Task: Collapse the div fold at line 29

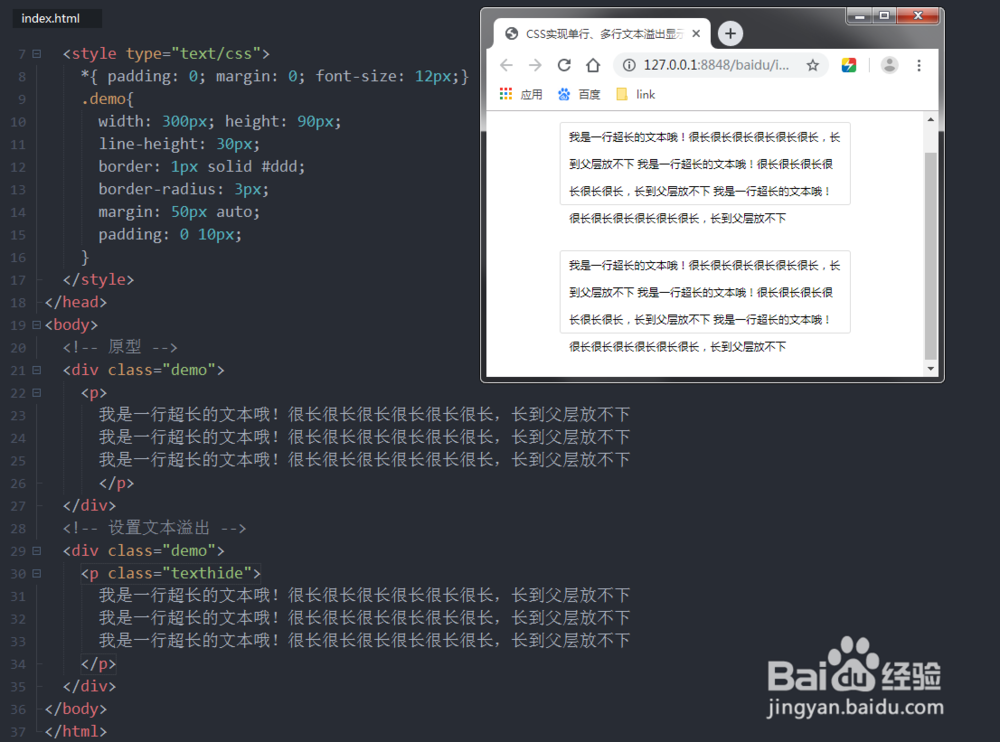Action: coord(36,551)
